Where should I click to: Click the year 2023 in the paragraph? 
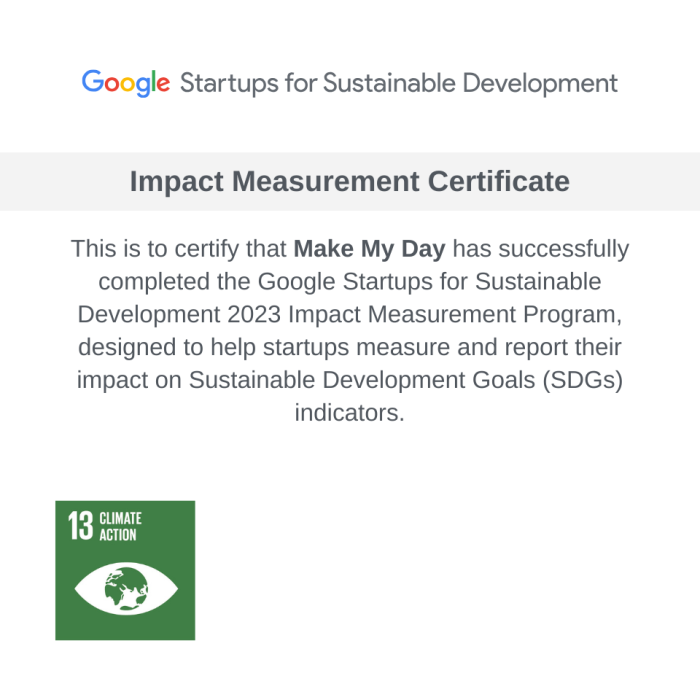pyautogui.click(x=254, y=314)
